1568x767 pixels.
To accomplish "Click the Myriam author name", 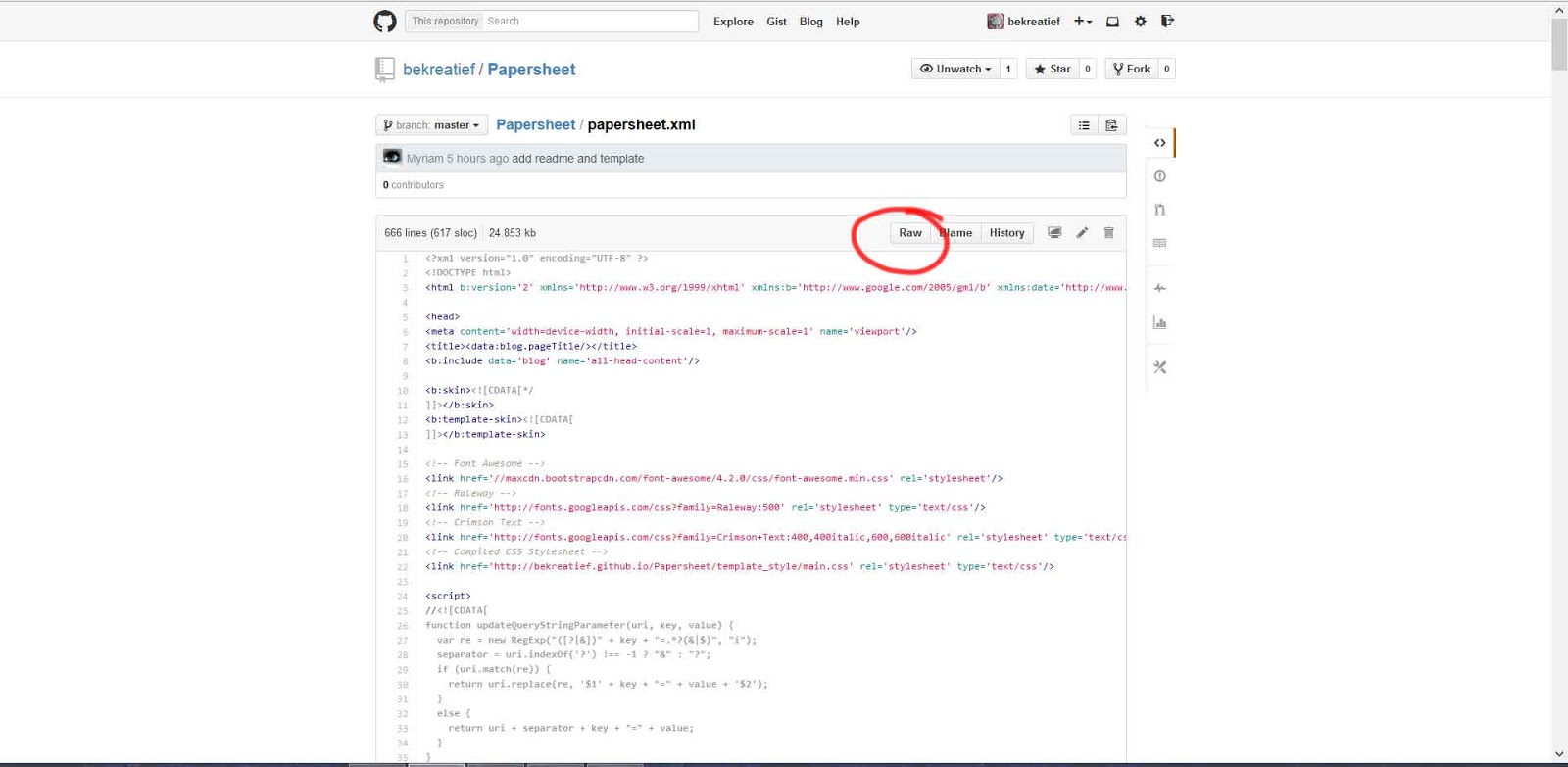I will pyautogui.click(x=425, y=159).
